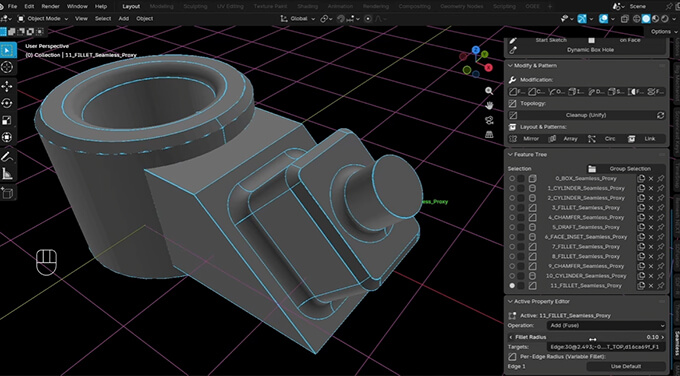Image resolution: width=680 pixels, height=376 pixels.
Task: Activate the Rotate tool
Action: [7, 103]
